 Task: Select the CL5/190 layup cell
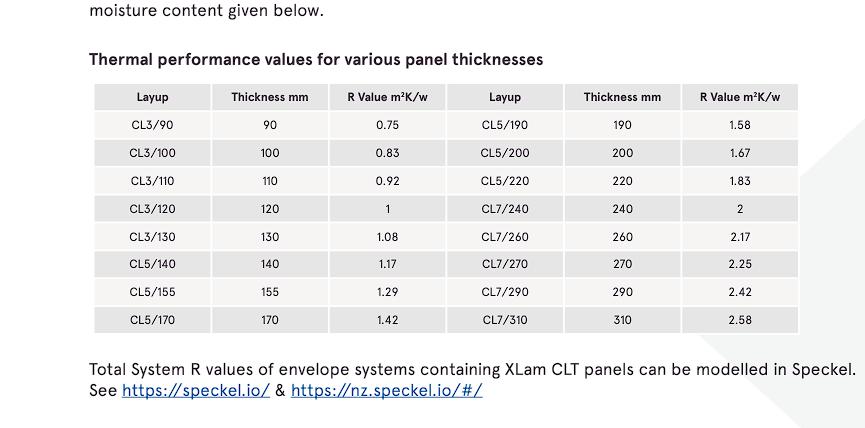pyautogui.click(x=505, y=125)
